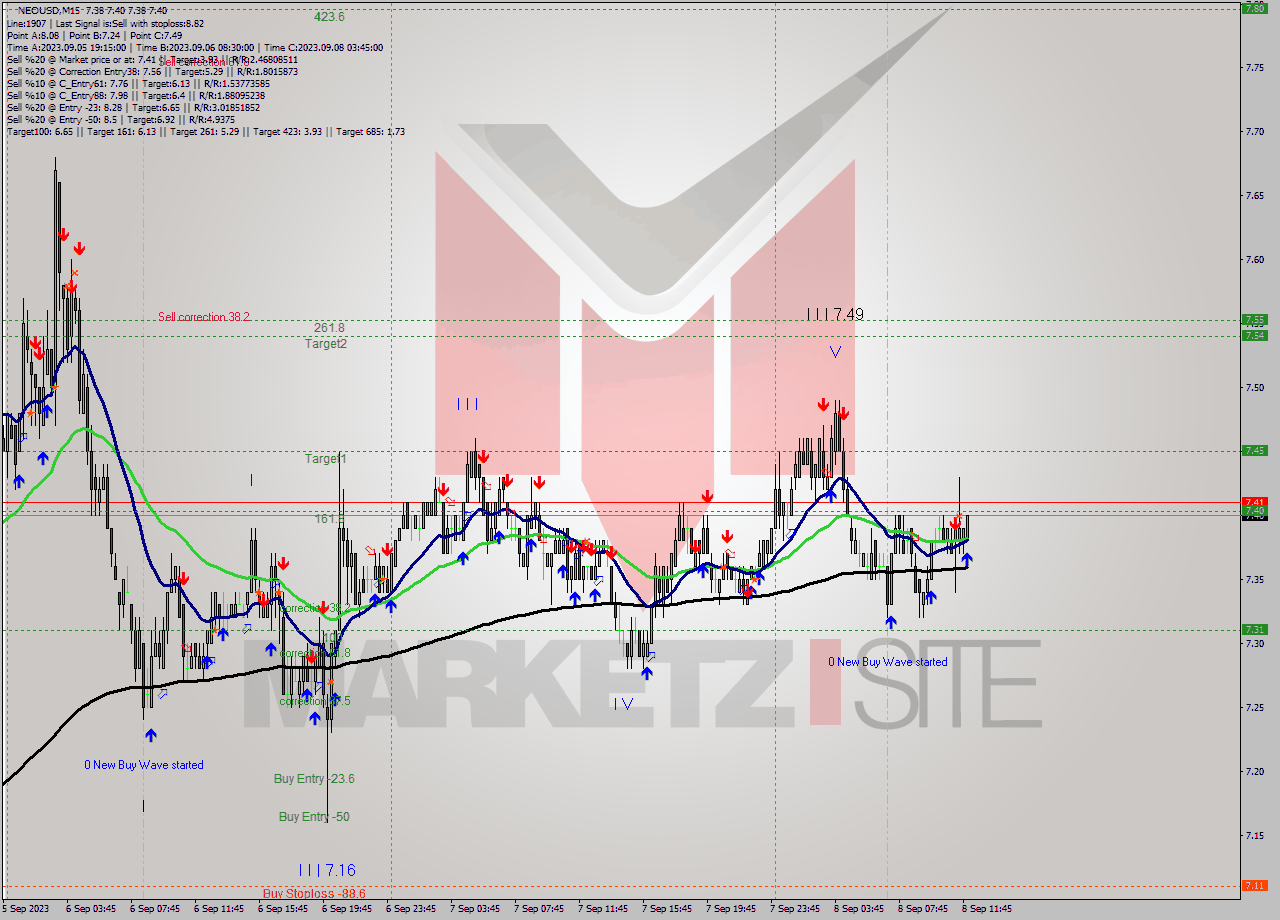Click the 7.25 price axis label
This screenshot has width=1280, height=920.
(x=1254, y=708)
